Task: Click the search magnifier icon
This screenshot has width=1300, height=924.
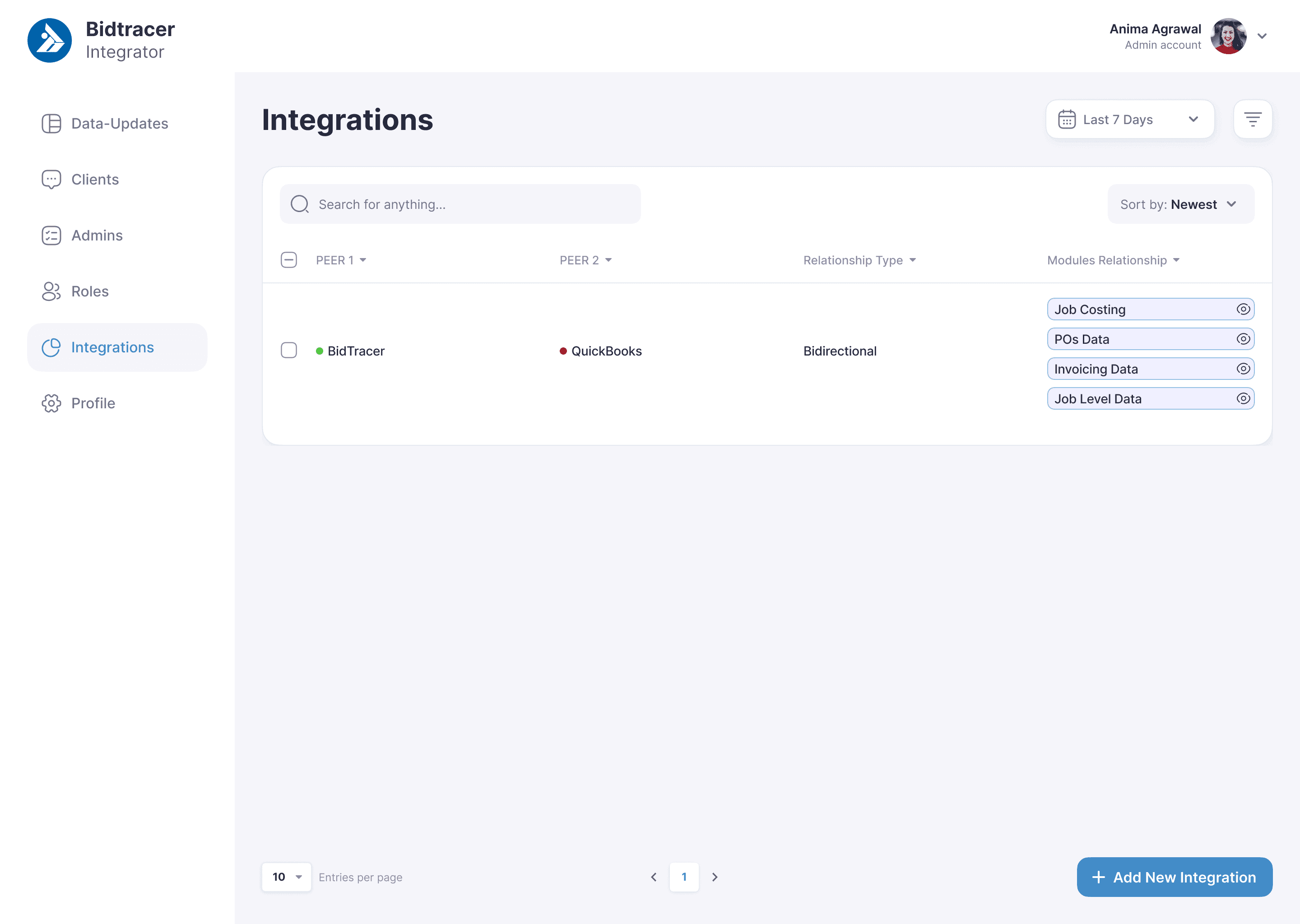Action: pos(299,204)
